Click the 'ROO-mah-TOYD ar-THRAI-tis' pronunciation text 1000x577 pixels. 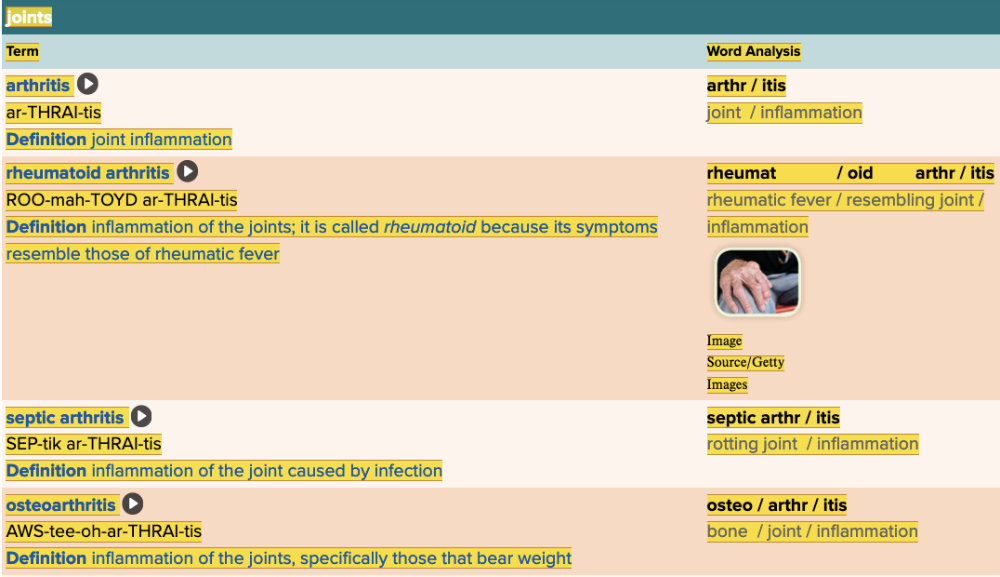tap(121, 200)
